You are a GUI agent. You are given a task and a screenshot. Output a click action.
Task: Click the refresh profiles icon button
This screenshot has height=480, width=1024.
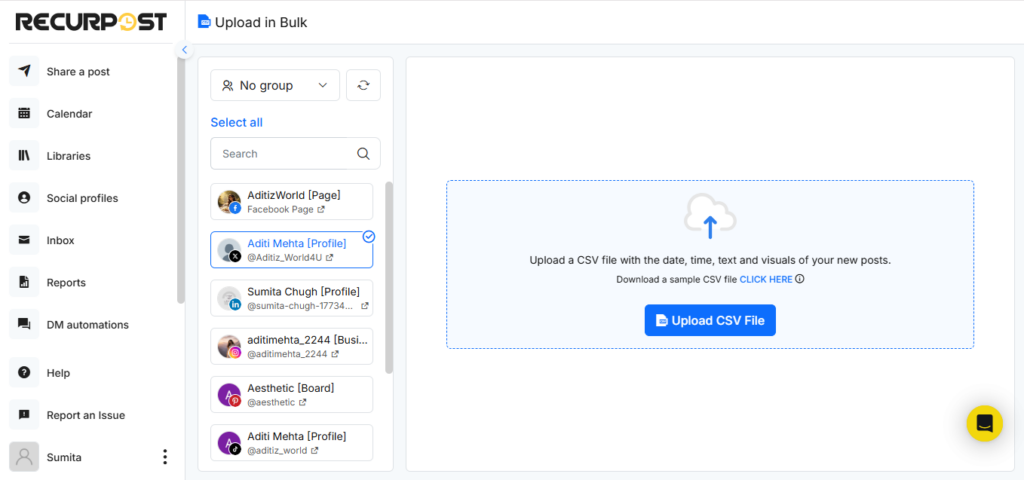point(363,86)
